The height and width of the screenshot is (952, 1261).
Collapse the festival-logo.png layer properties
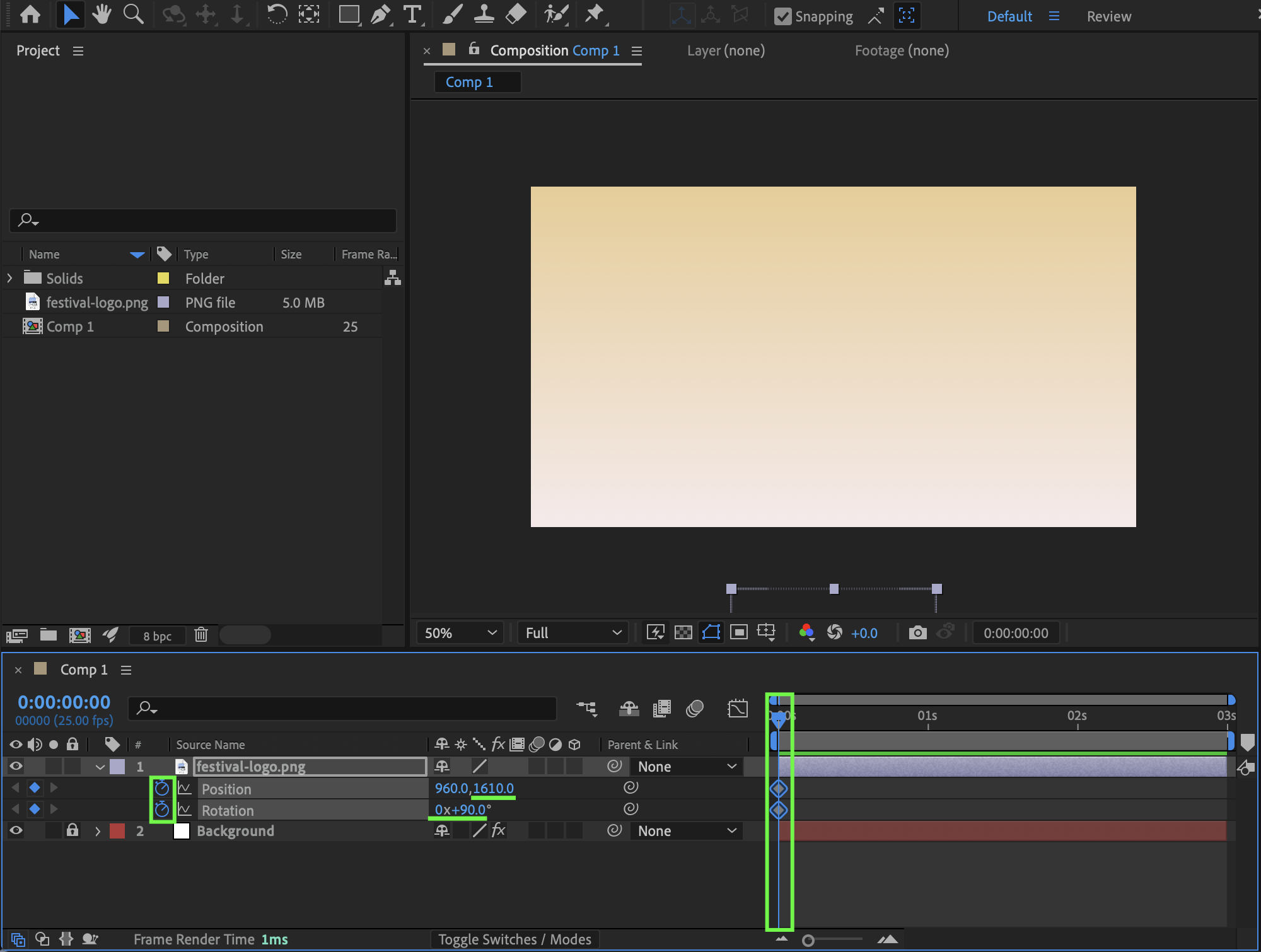point(100,767)
